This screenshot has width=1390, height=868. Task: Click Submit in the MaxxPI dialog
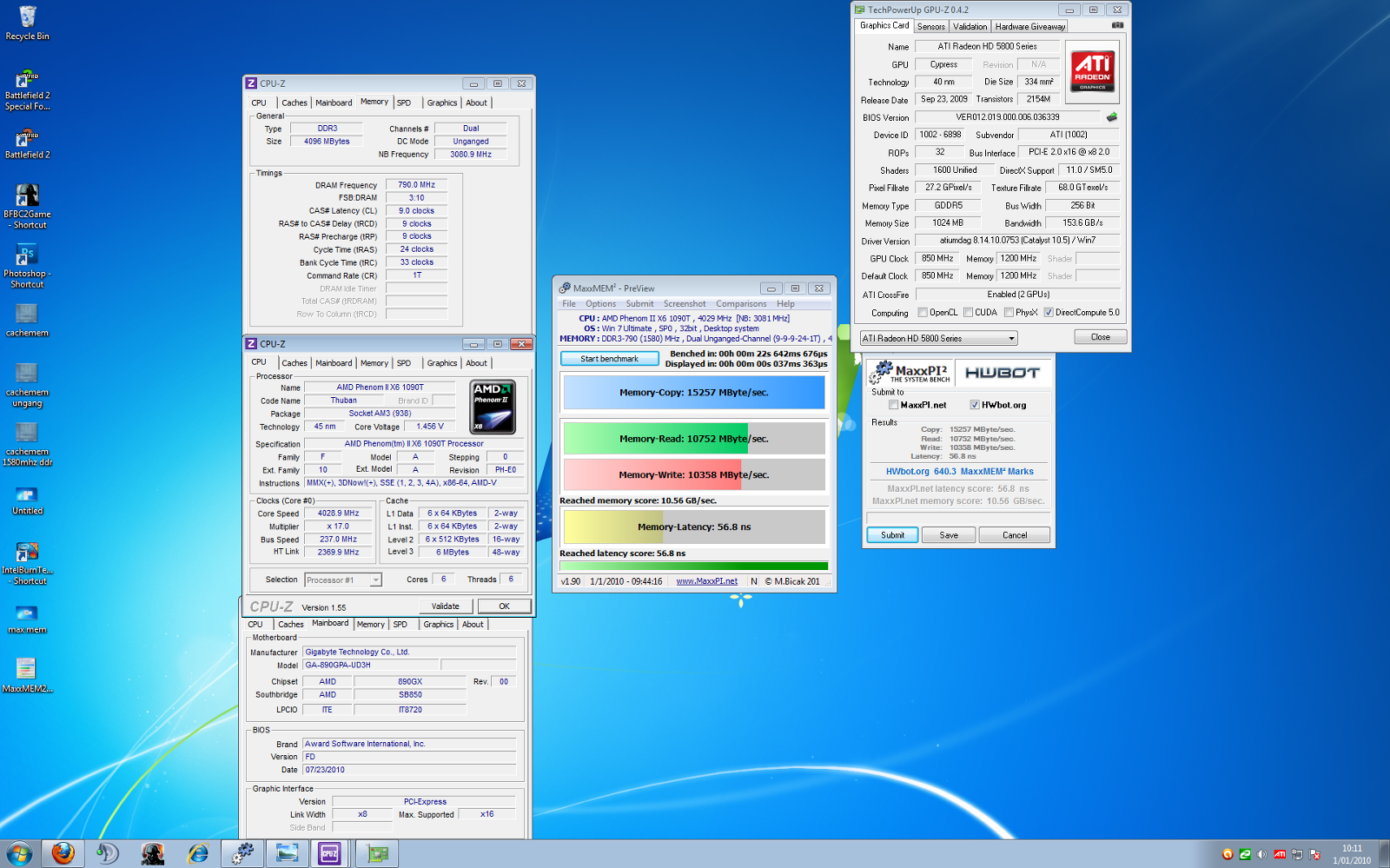pyautogui.click(x=892, y=535)
